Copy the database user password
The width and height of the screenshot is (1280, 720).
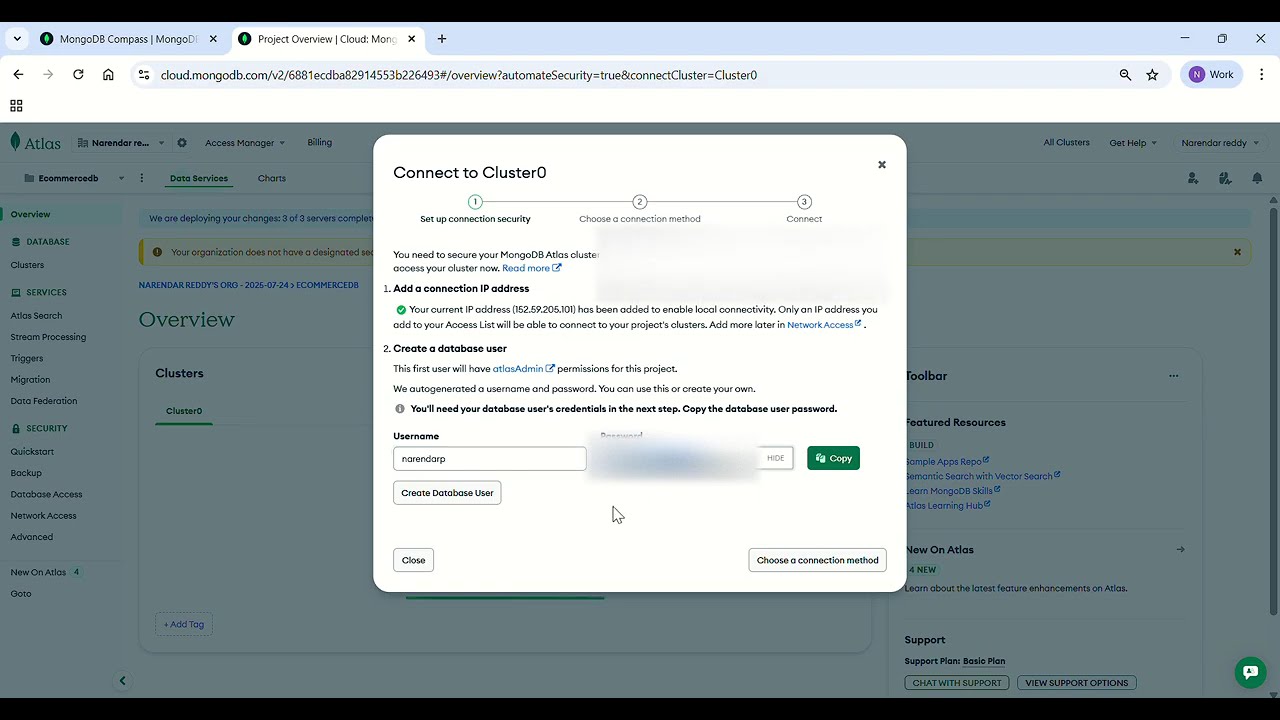pos(833,458)
